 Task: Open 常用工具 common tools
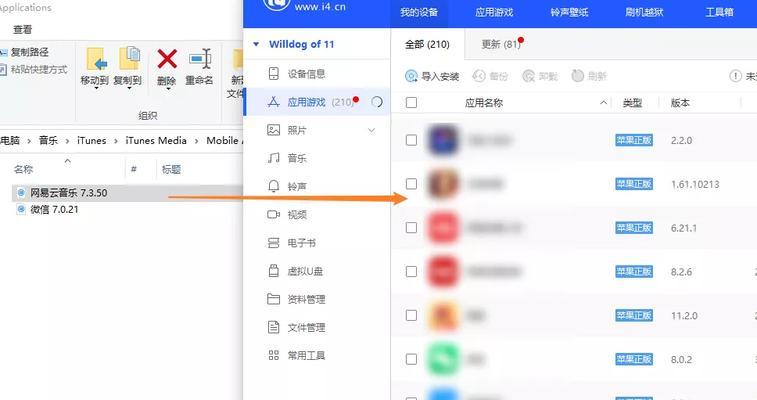coord(306,356)
